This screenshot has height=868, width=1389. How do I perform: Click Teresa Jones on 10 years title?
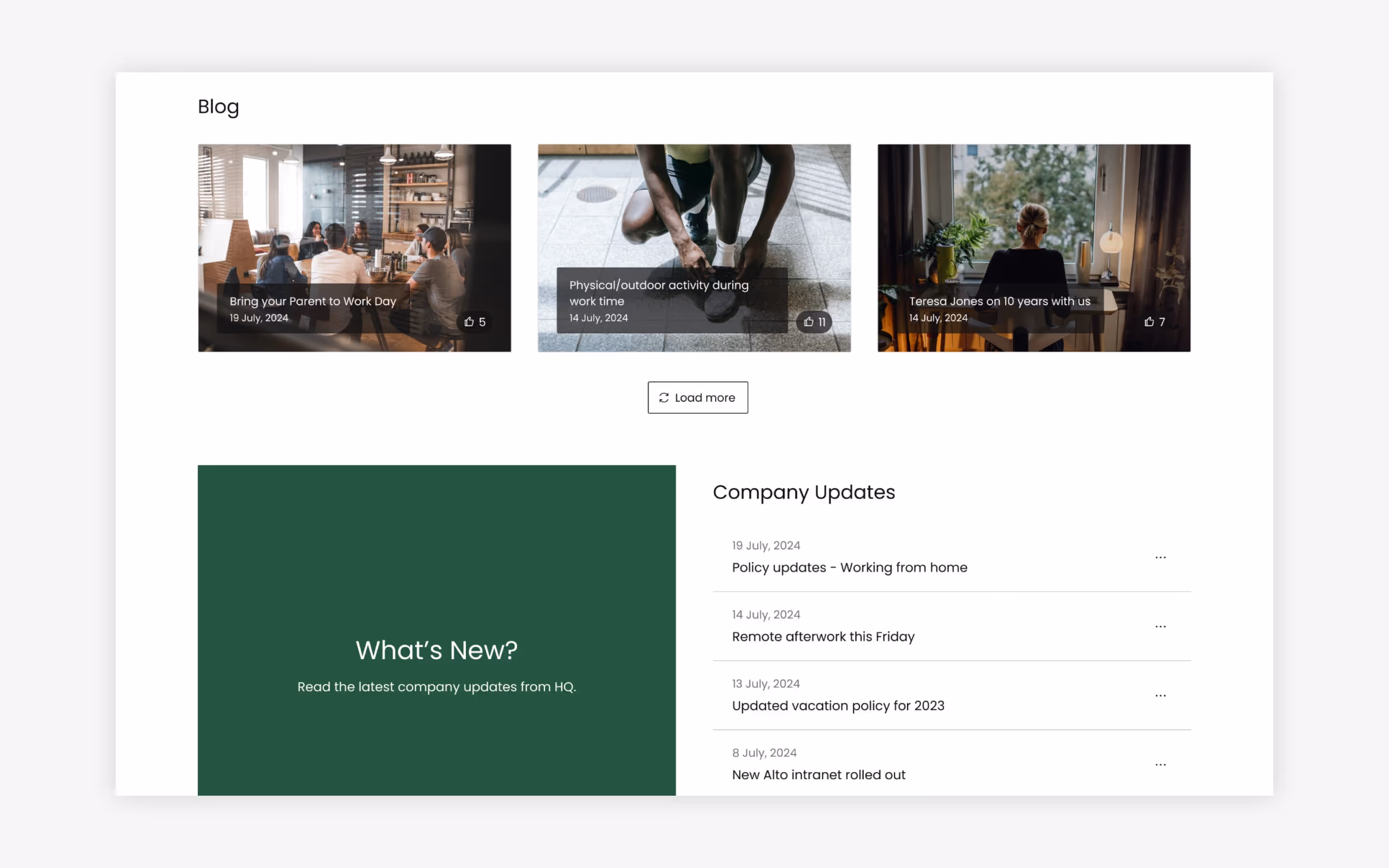999,301
